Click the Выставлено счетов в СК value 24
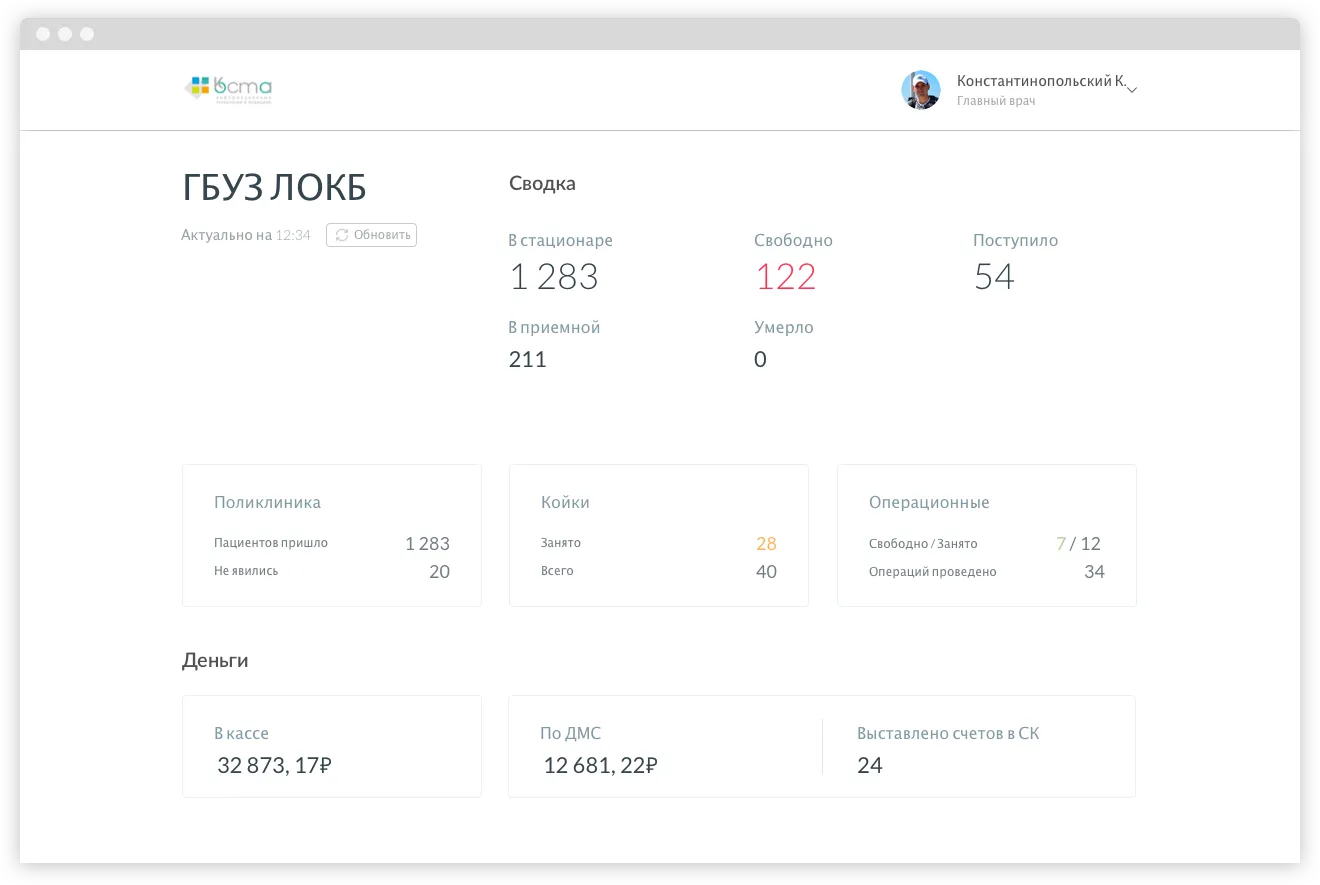The image size is (1320, 885). pos(871,765)
